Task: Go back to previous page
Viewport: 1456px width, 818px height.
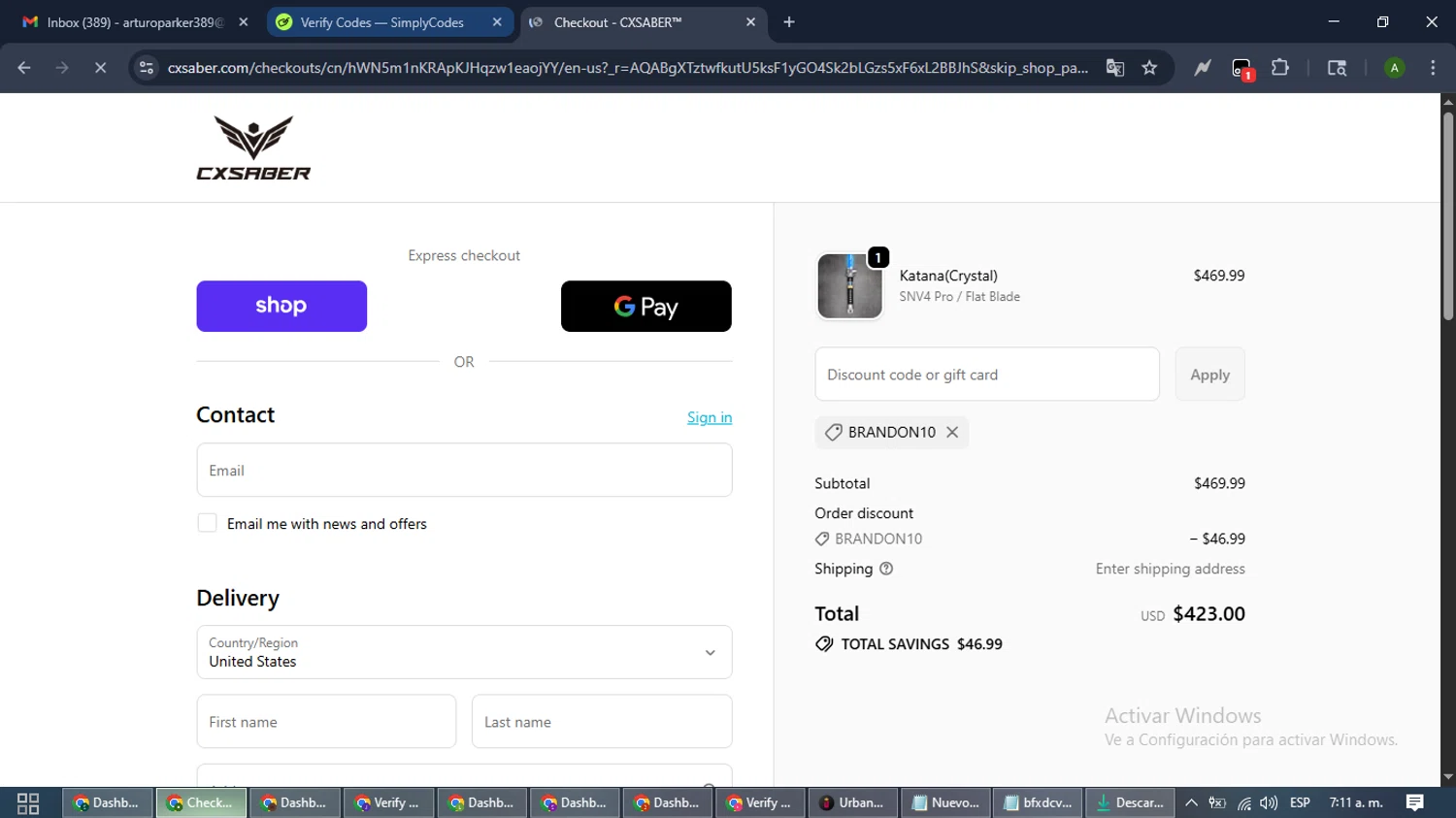Action: coord(24,68)
